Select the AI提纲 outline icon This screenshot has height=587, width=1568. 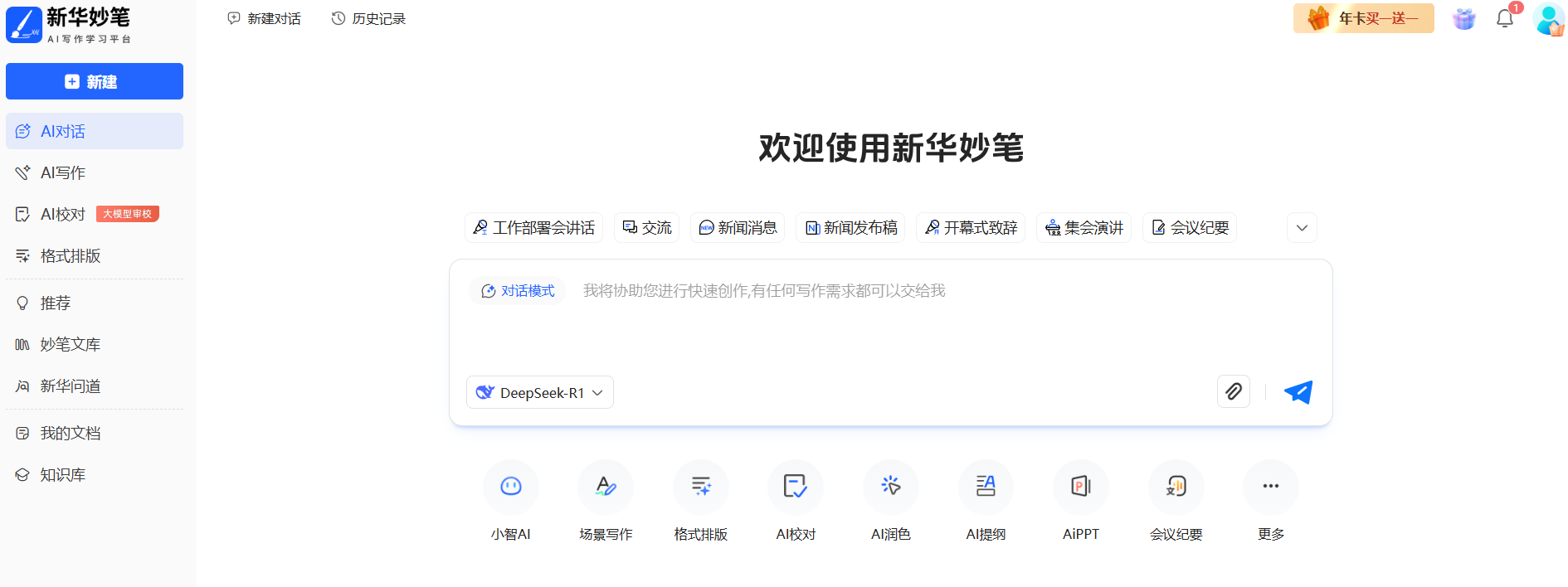tap(986, 487)
